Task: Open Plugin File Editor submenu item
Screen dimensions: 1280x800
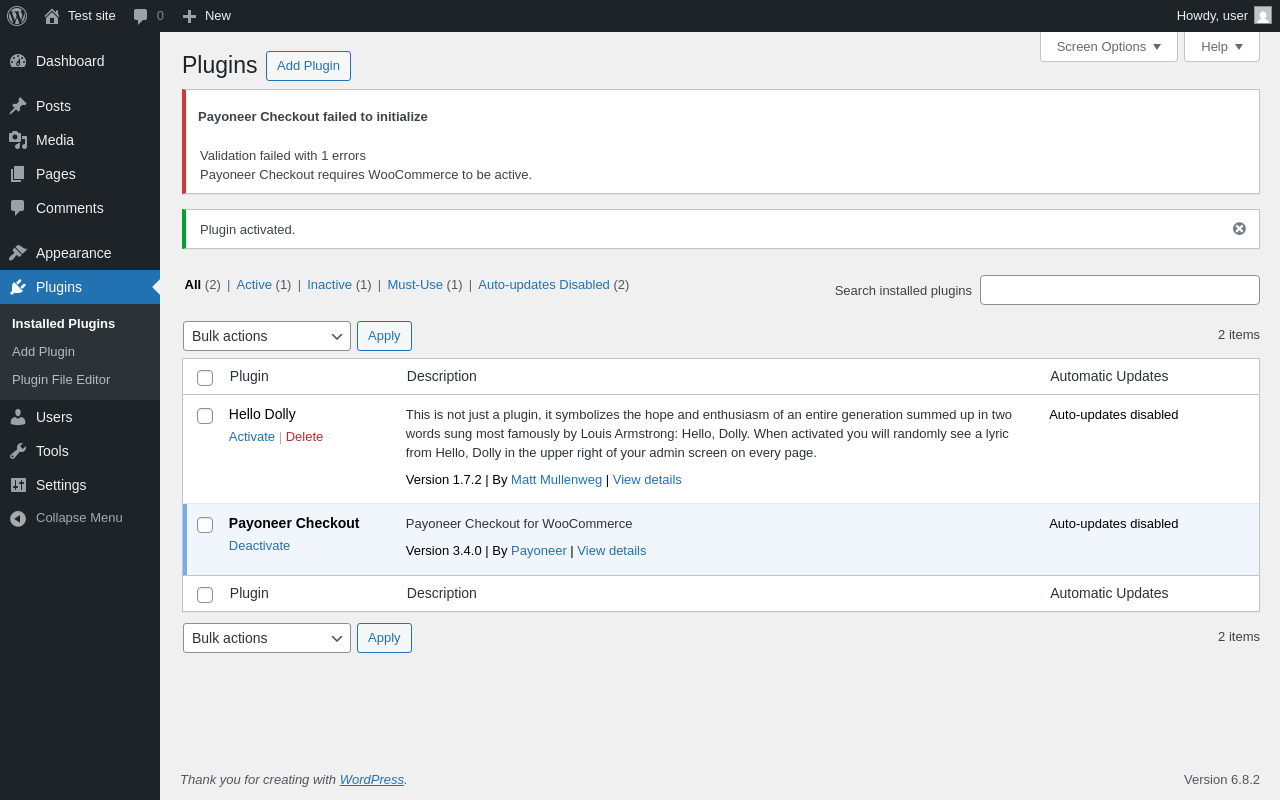Action: point(61,380)
